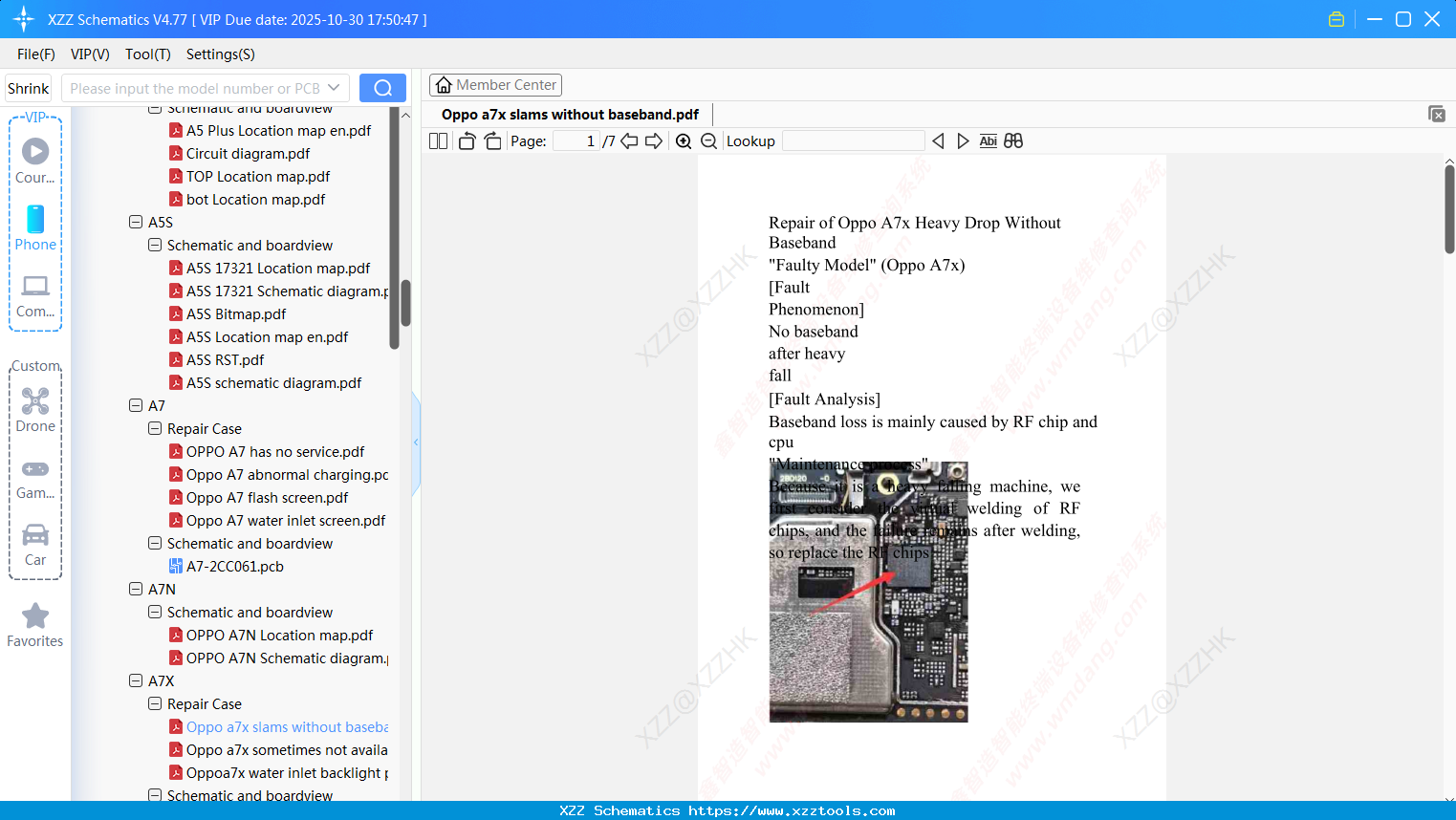Image resolution: width=1456 pixels, height=820 pixels.
Task: Open the model number dropdown arrow
Action: [334, 88]
